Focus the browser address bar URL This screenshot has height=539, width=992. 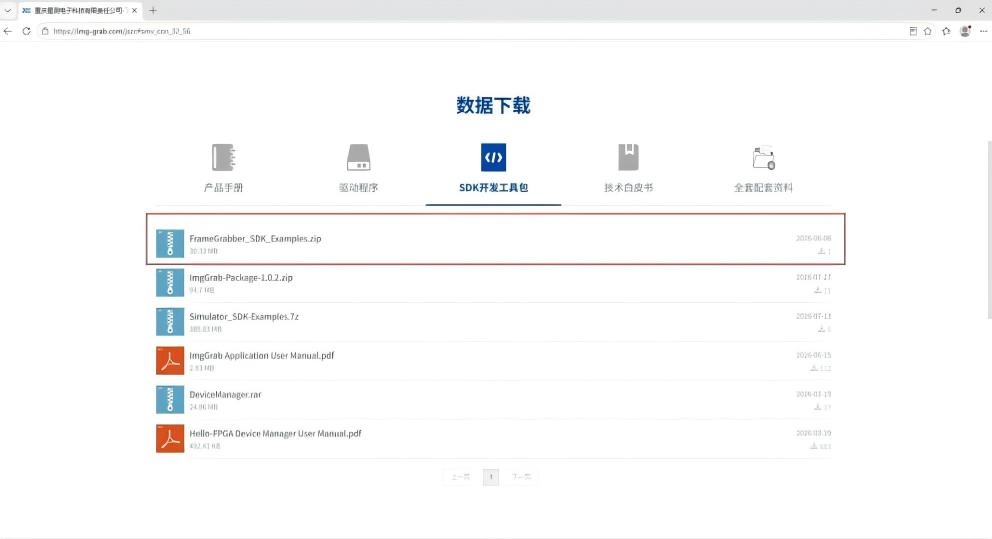pyautogui.click(x=121, y=31)
